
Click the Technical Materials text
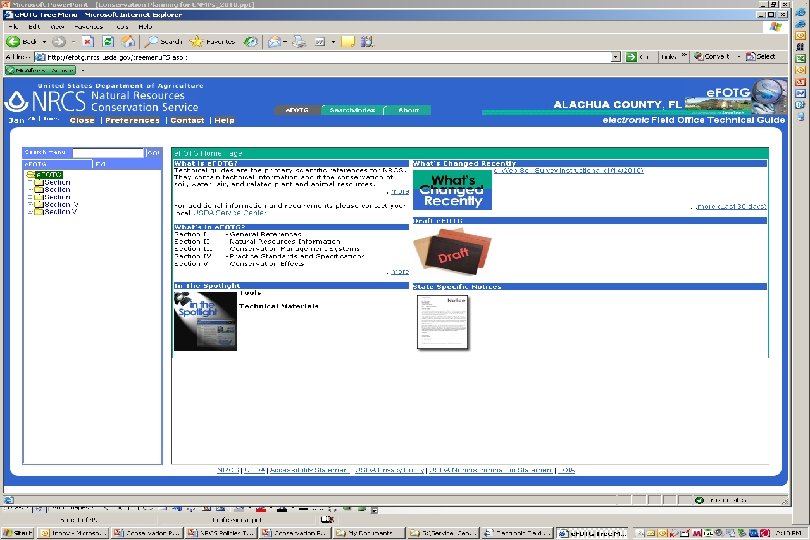[x=278, y=306]
